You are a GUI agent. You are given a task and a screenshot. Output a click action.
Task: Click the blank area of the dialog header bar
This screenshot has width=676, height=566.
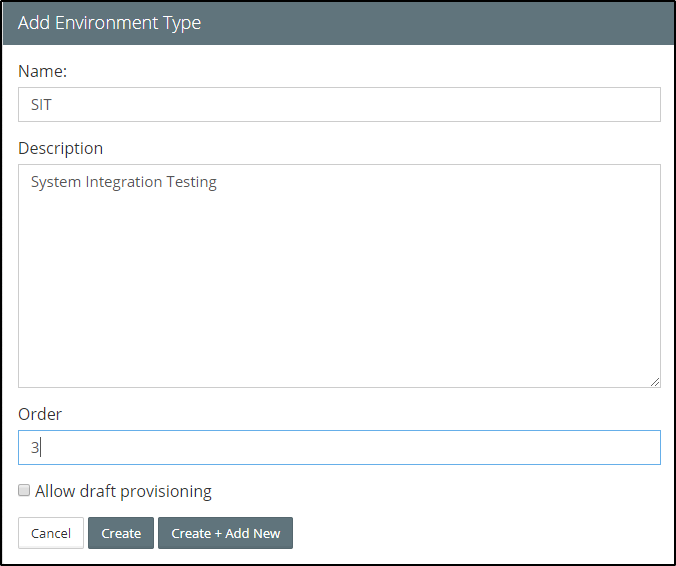coord(450,23)
